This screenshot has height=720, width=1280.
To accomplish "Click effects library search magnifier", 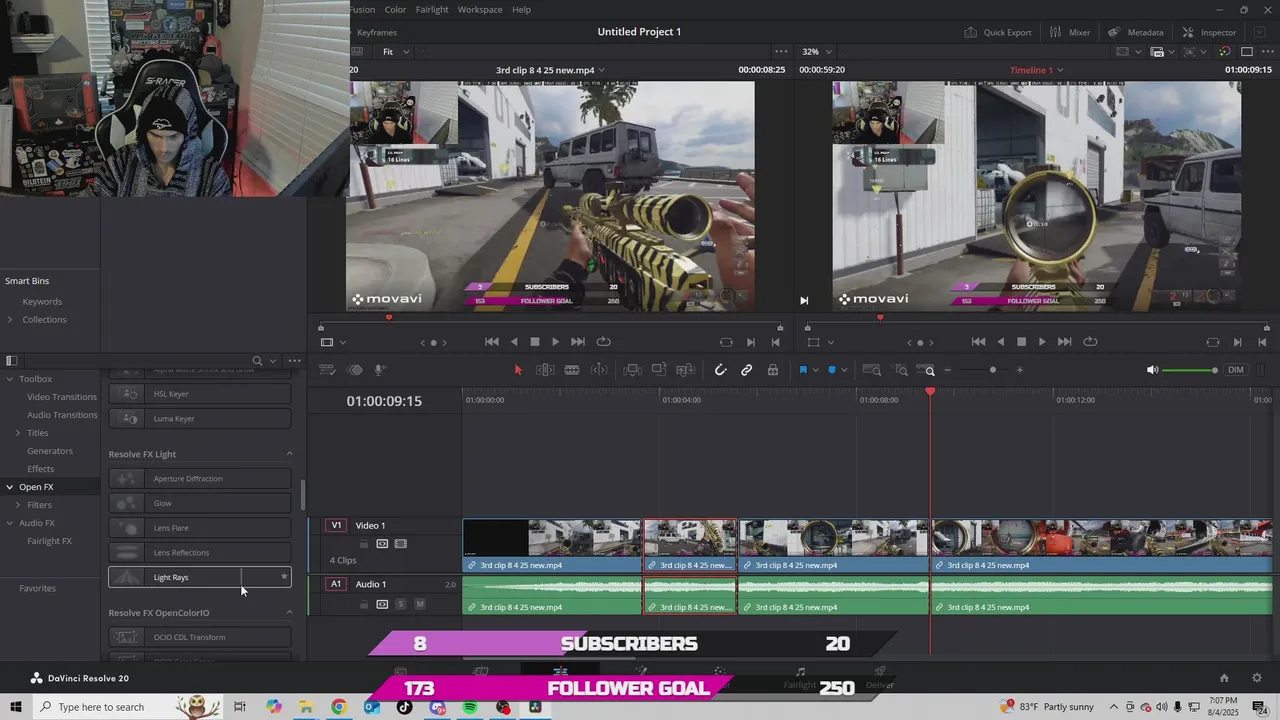I will (257, 361).
